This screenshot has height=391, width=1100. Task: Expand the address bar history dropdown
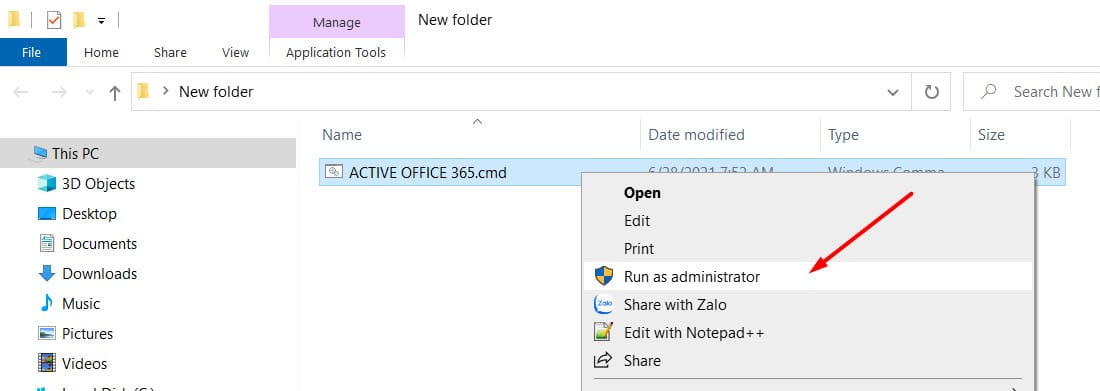(x=893, y=92)
